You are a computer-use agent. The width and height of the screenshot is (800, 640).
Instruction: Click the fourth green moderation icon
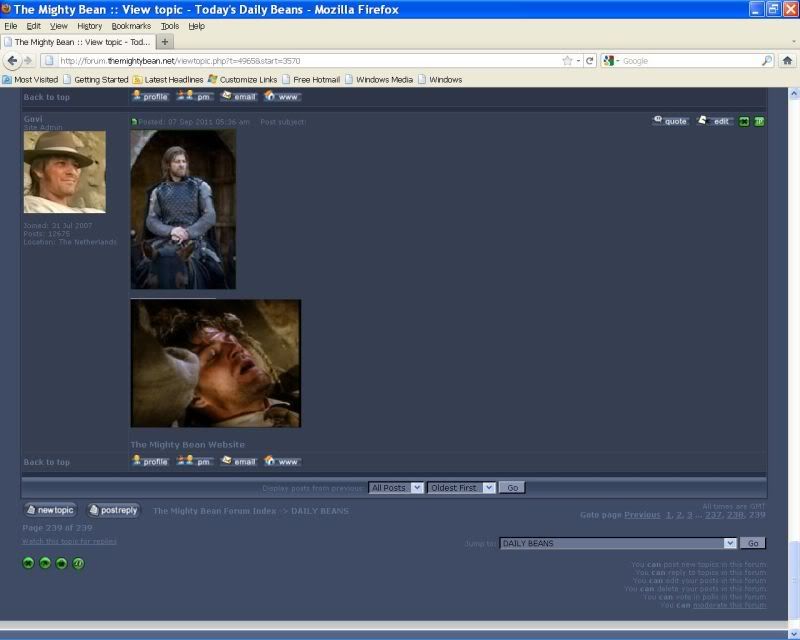click(x=78, y=563)
